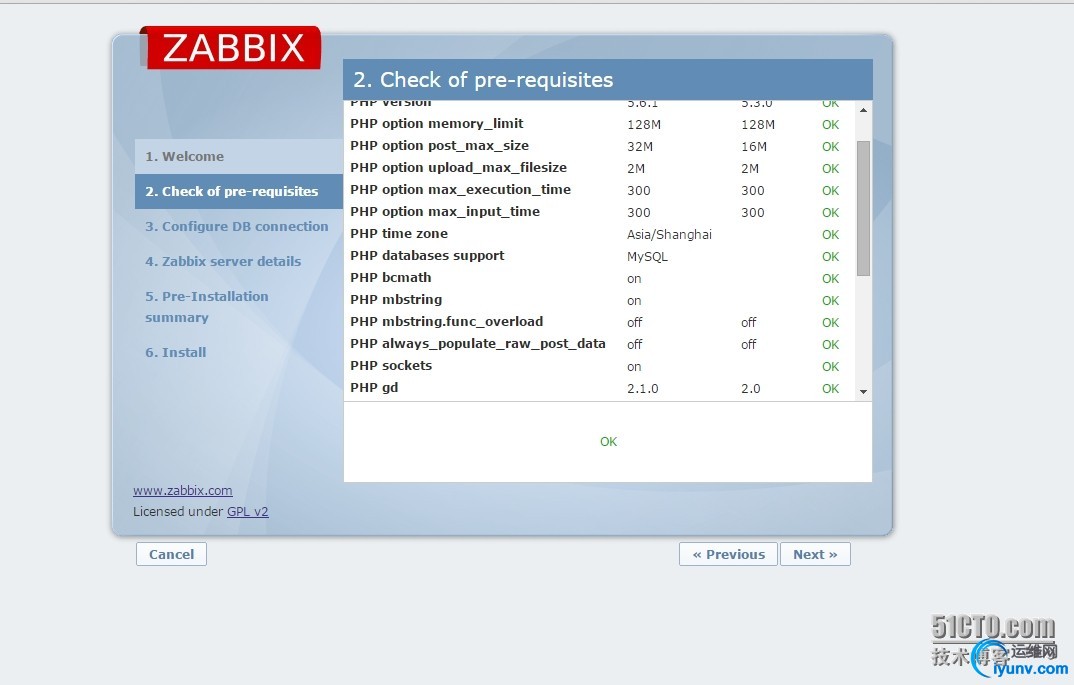The width and height of the screenshot is (1074, 685).
Task: Select the PHP always_populate_raw_post_data label
Action: (477, 343)
